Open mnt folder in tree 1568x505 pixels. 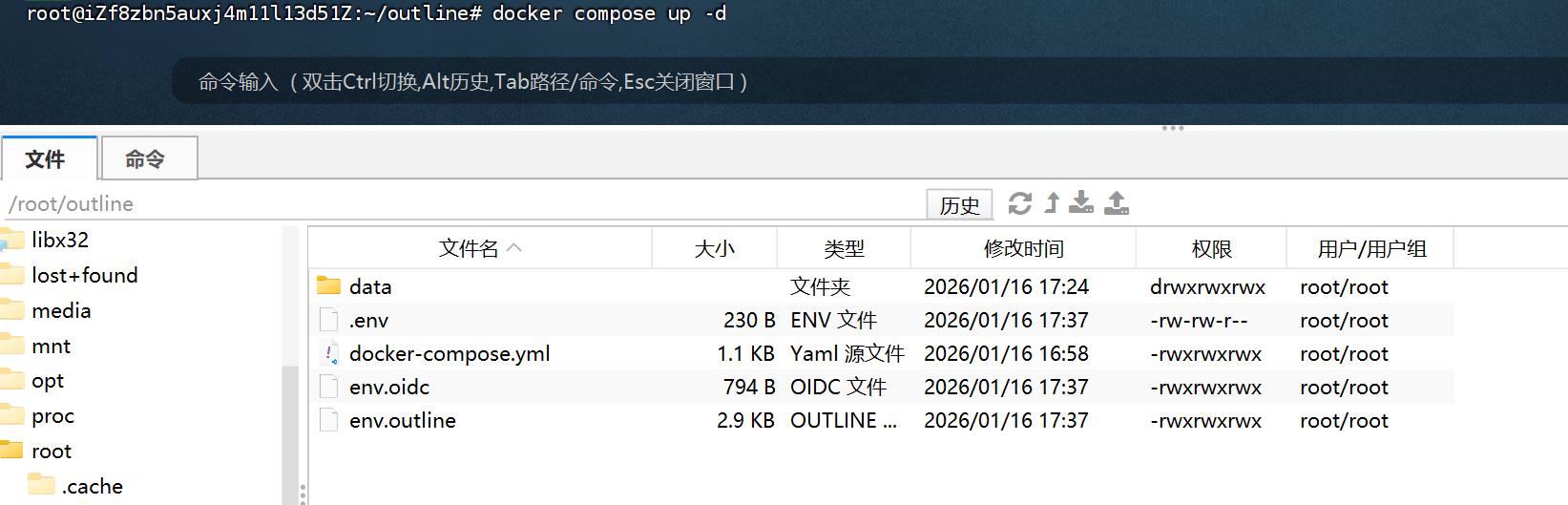point(51,346)
